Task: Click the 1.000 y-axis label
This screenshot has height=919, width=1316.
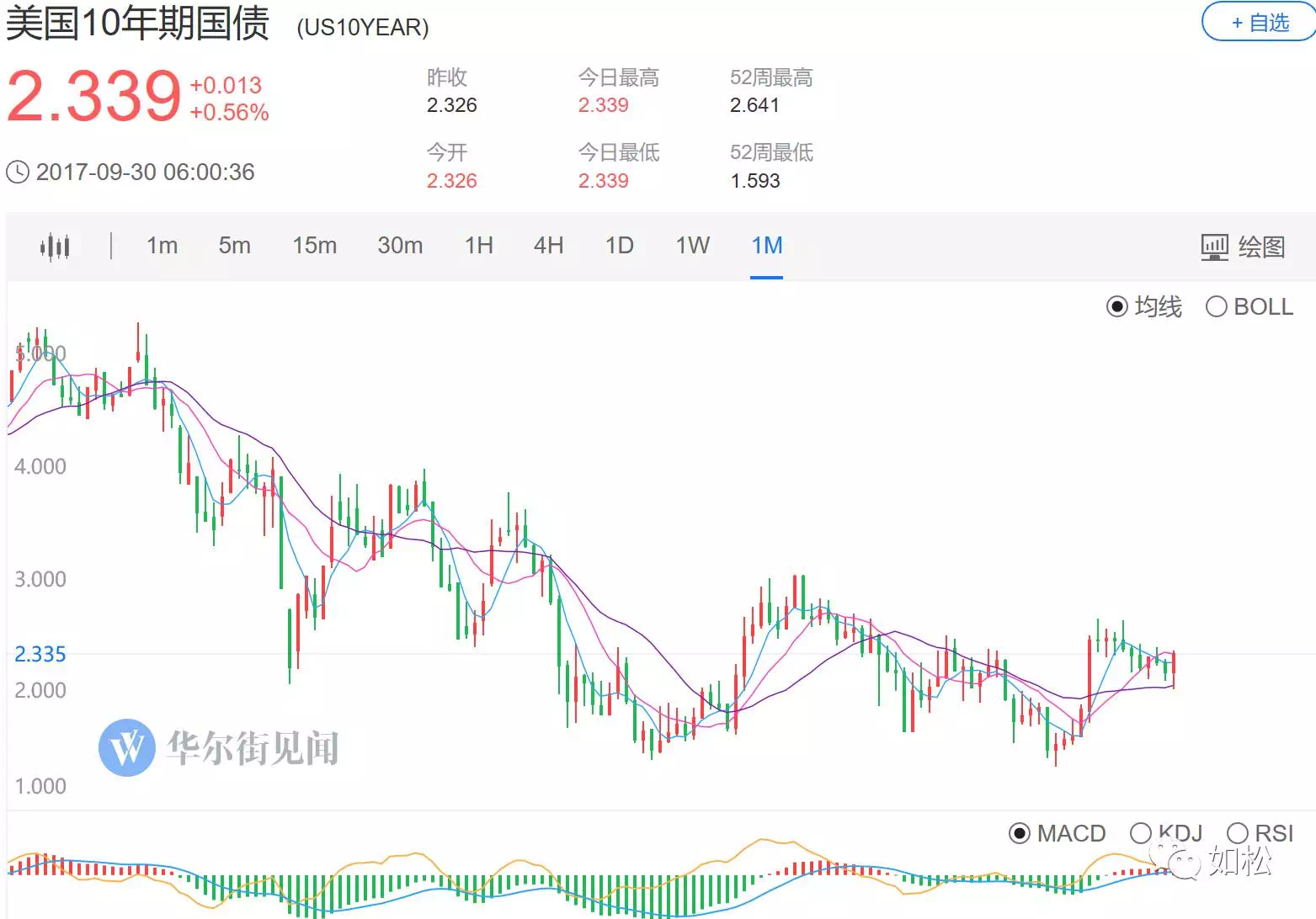Action: tap(40, 786)
